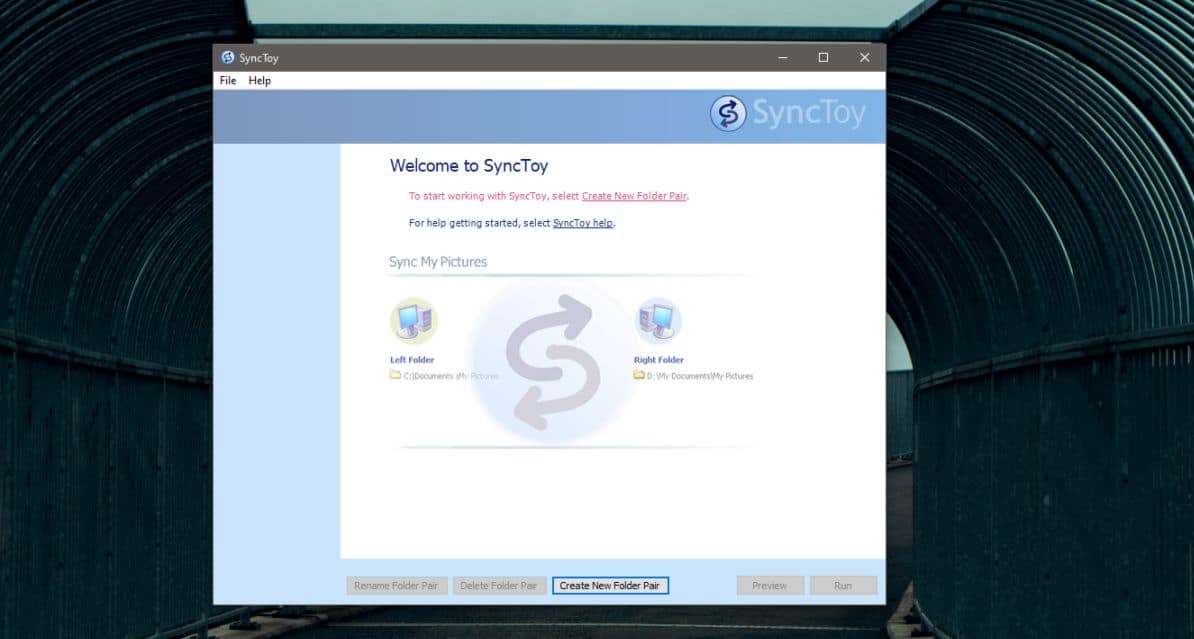Click the SyncToy banner logo icon

pyautogui.click(x=728, y=114)
